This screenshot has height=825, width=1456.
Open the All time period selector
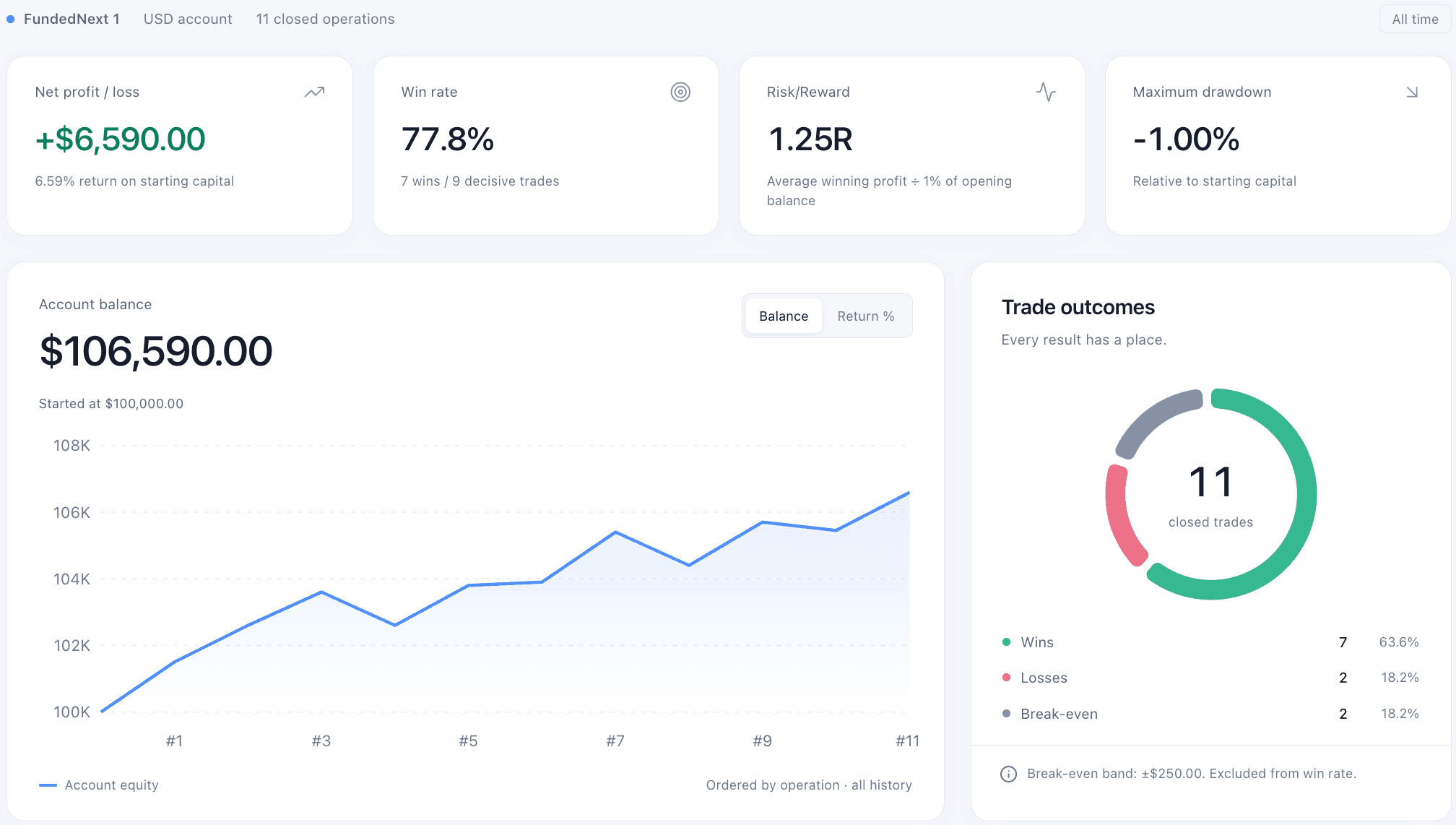(1415, 20)
